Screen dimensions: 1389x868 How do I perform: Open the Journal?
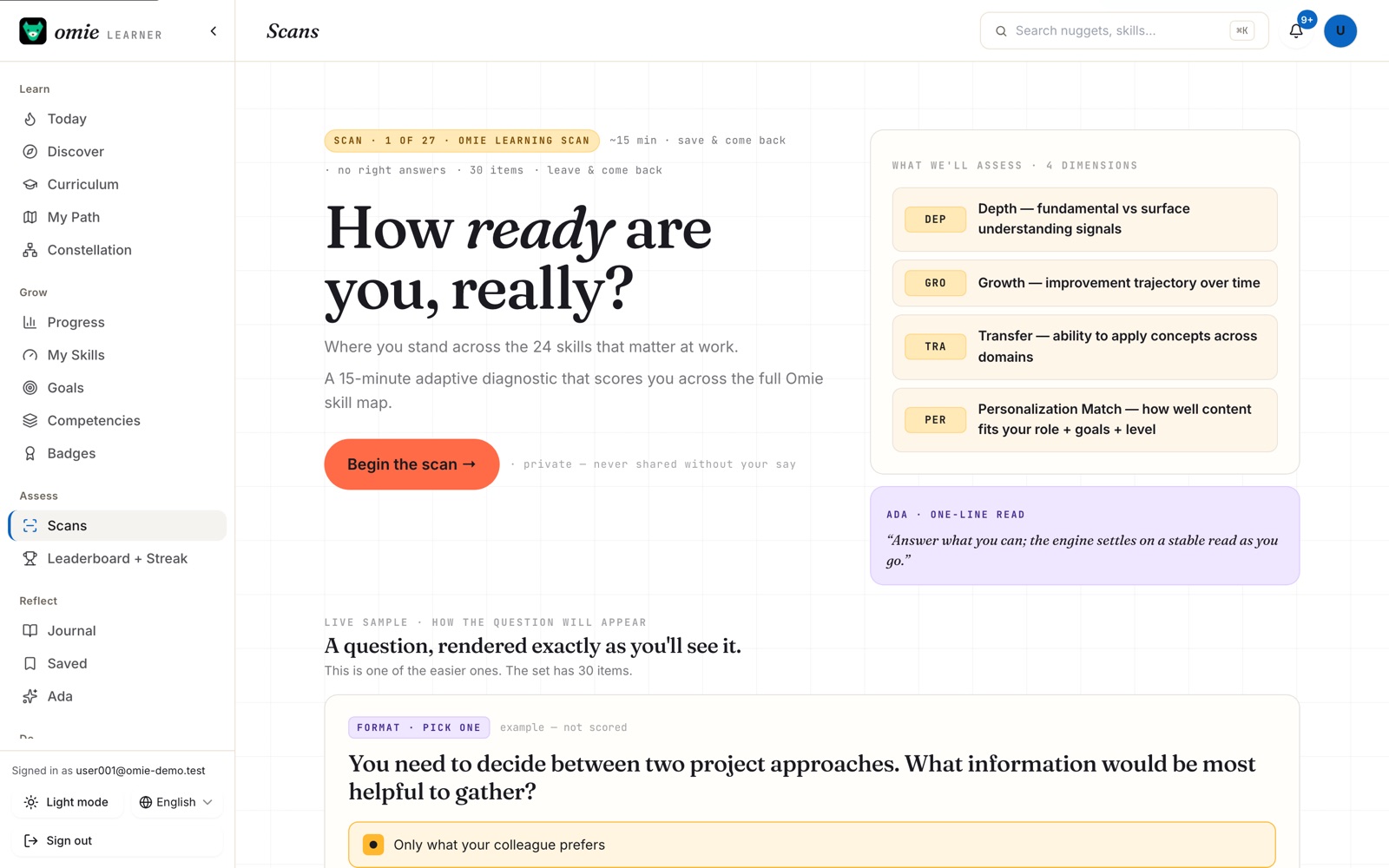tap(117, 631)
